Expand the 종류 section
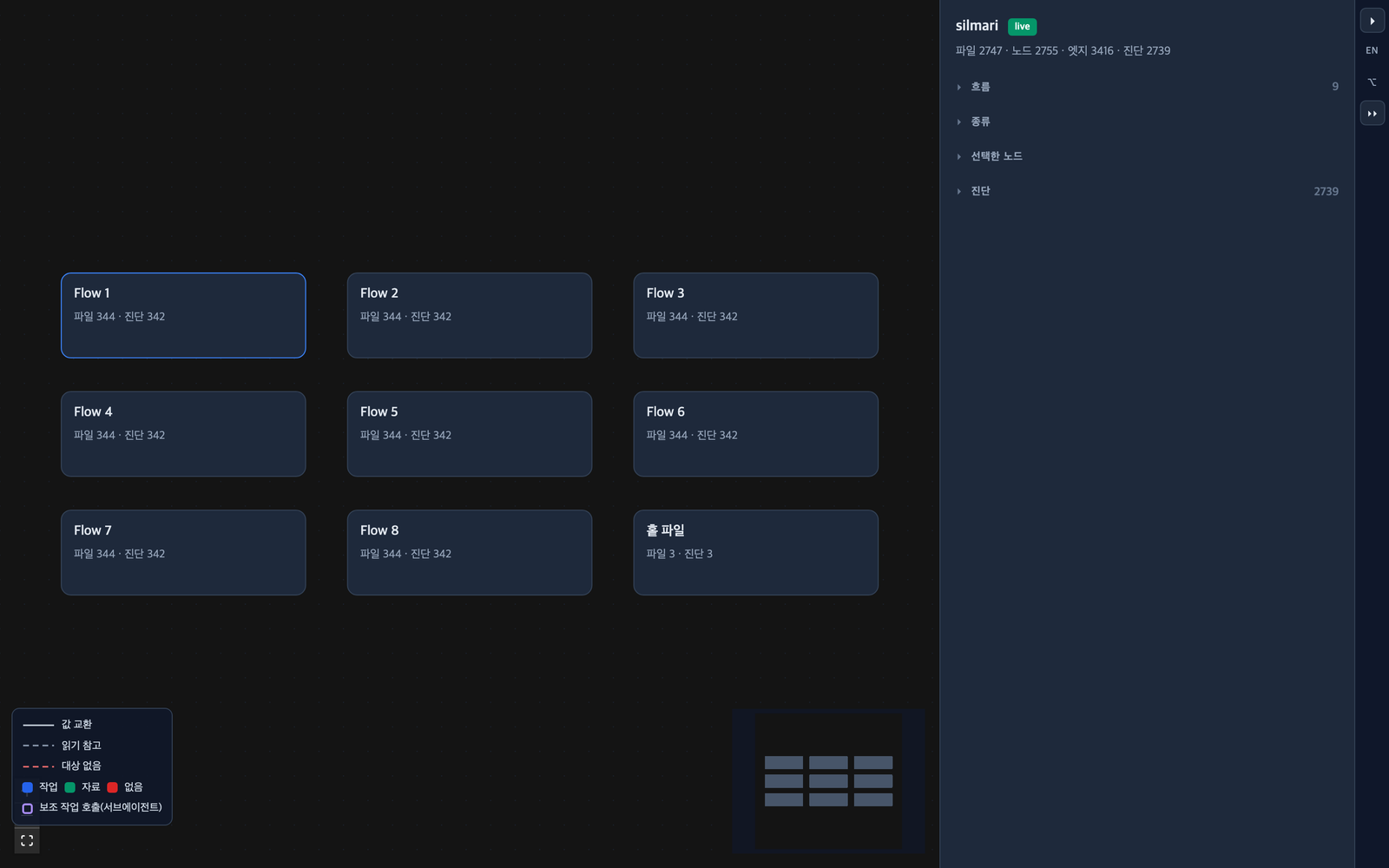This screenshot has width=1389, height=868. tap(1147, 122)
